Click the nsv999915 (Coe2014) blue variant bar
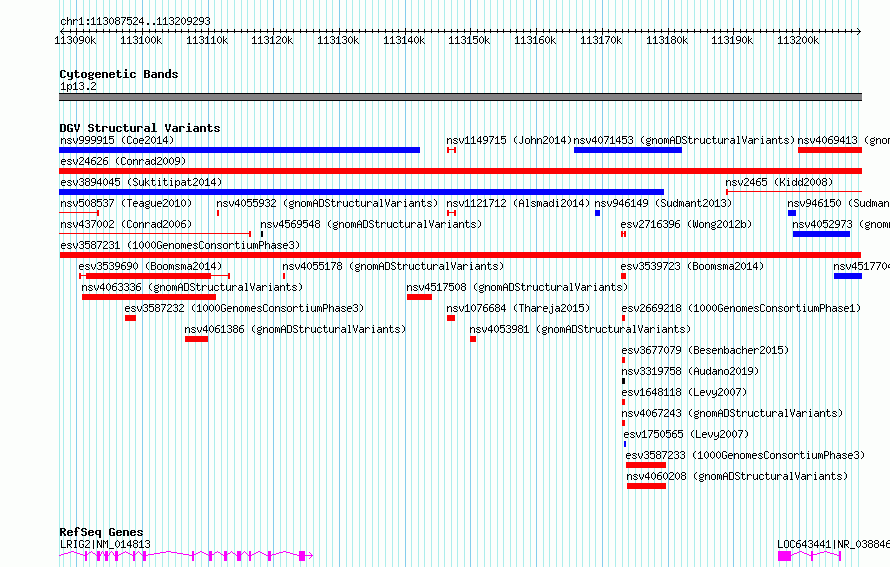Screen dimensions: 890x567 pyautogui.click(x=240, y=150)
